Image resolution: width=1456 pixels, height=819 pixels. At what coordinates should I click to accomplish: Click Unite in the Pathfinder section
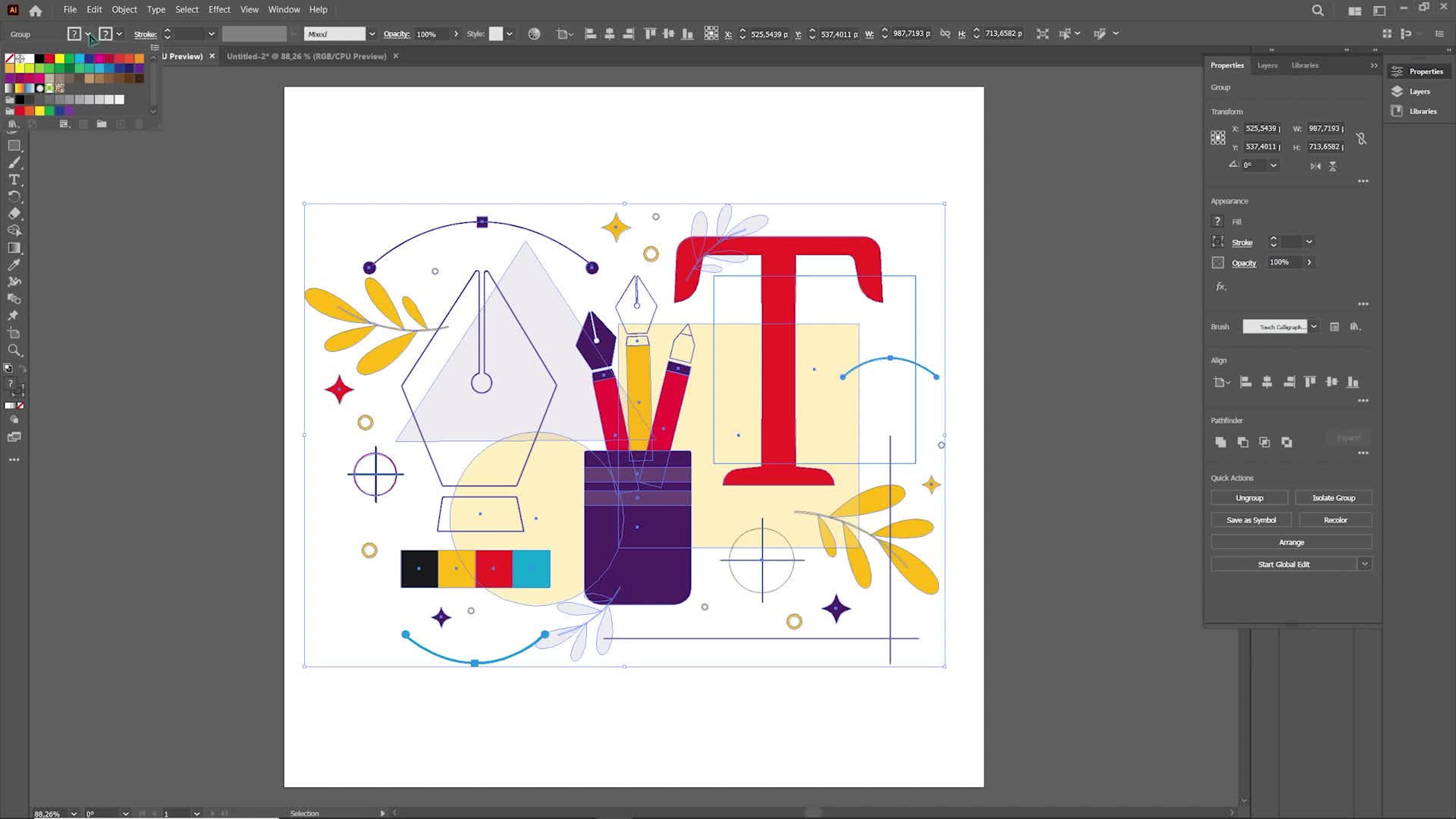(1220, 442)
